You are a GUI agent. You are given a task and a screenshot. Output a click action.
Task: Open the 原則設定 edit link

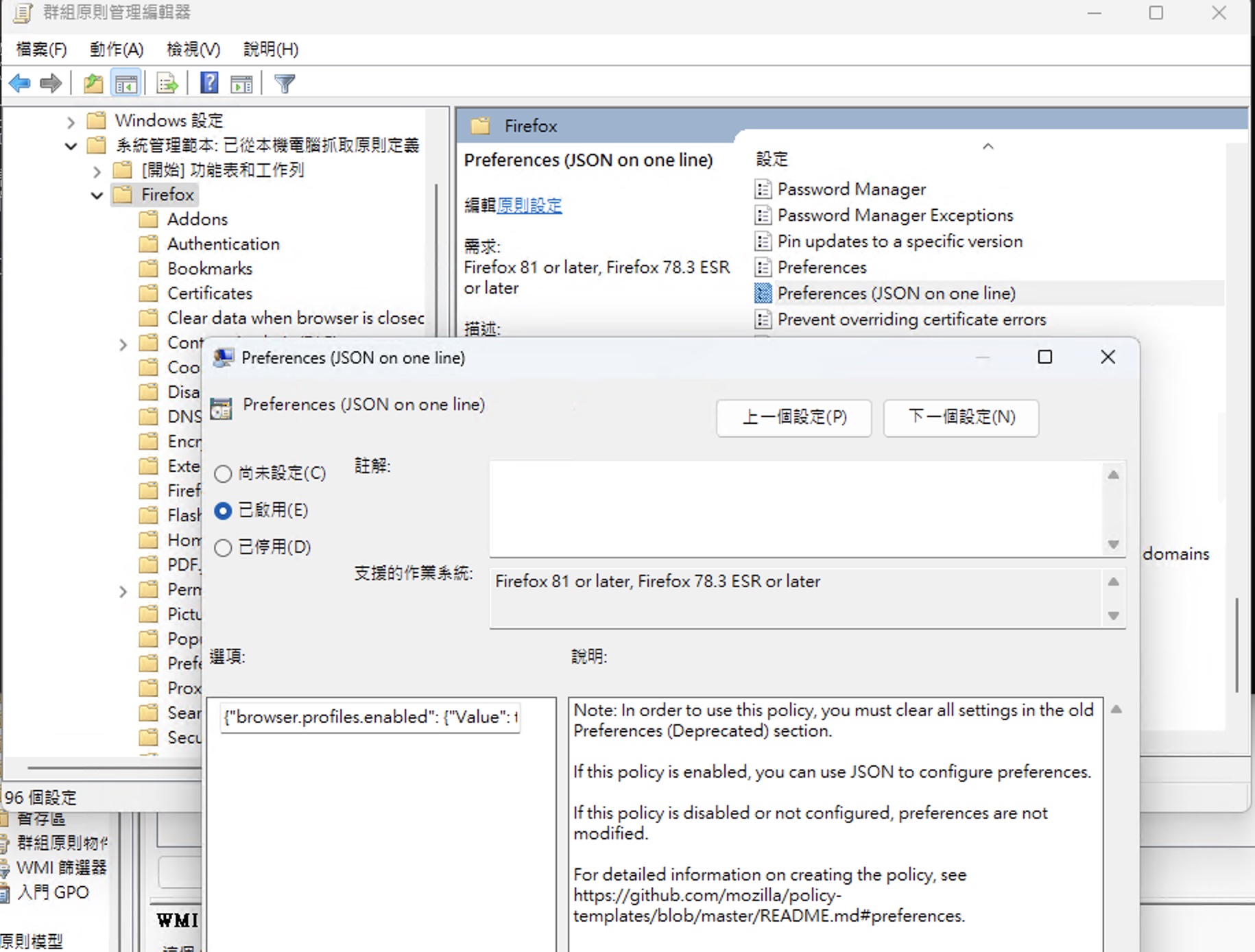click(x=529, y=205)
